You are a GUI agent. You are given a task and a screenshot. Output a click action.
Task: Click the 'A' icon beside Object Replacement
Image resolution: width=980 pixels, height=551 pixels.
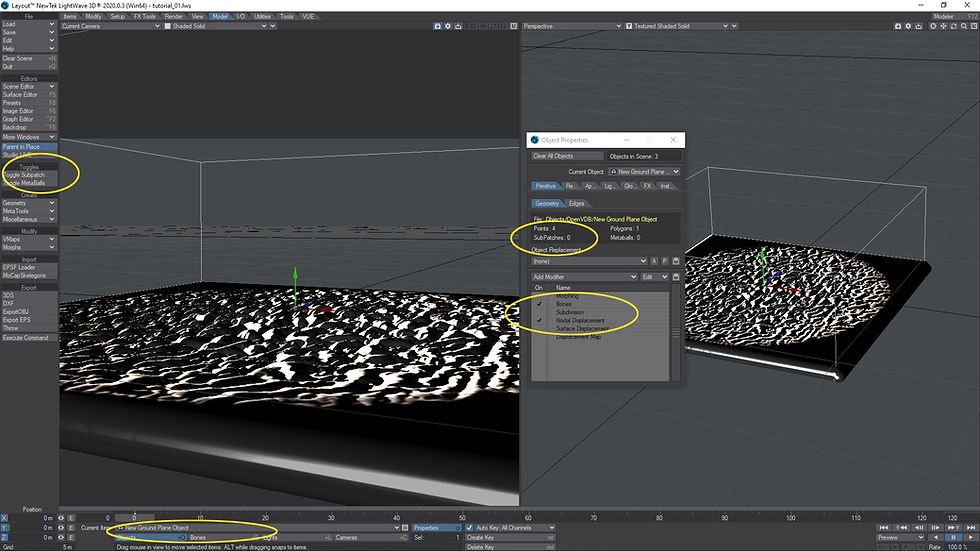click(654, 261)
